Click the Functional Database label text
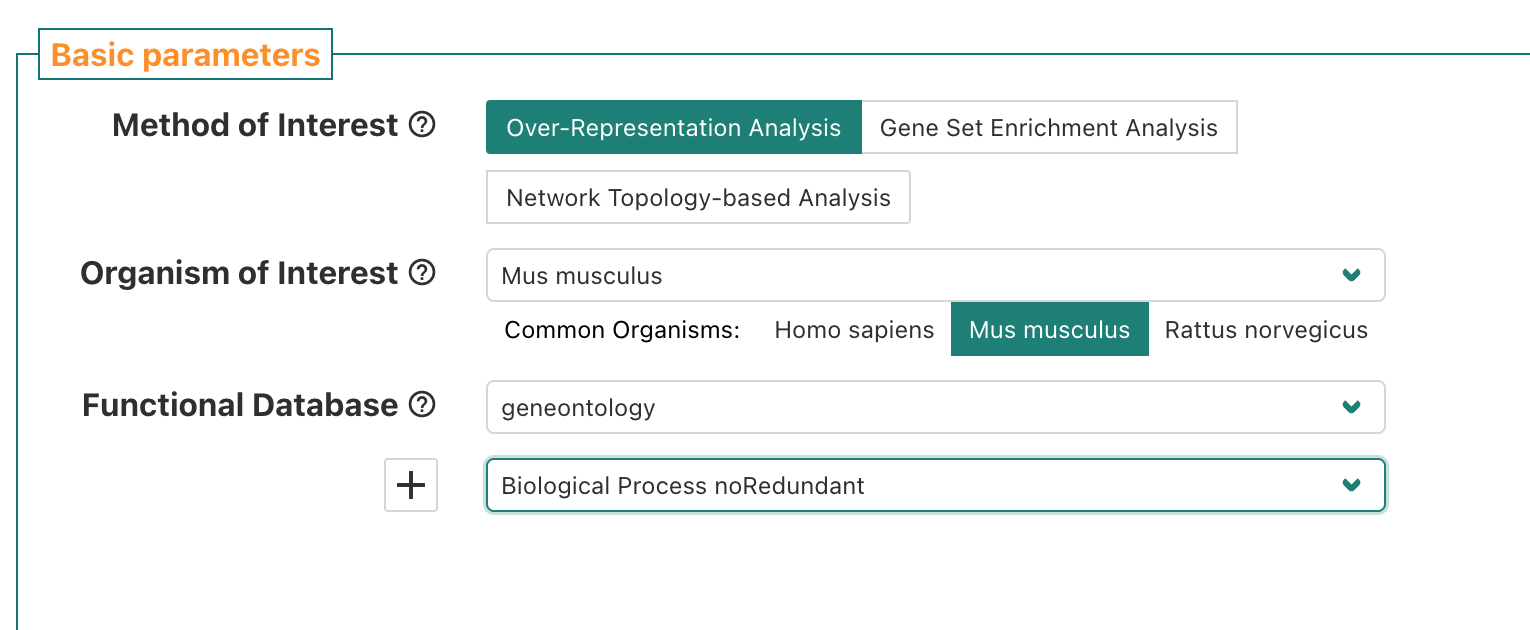The width and height of the screenshot is (1530, 630). pyautogui.click(x=240, y=405)
